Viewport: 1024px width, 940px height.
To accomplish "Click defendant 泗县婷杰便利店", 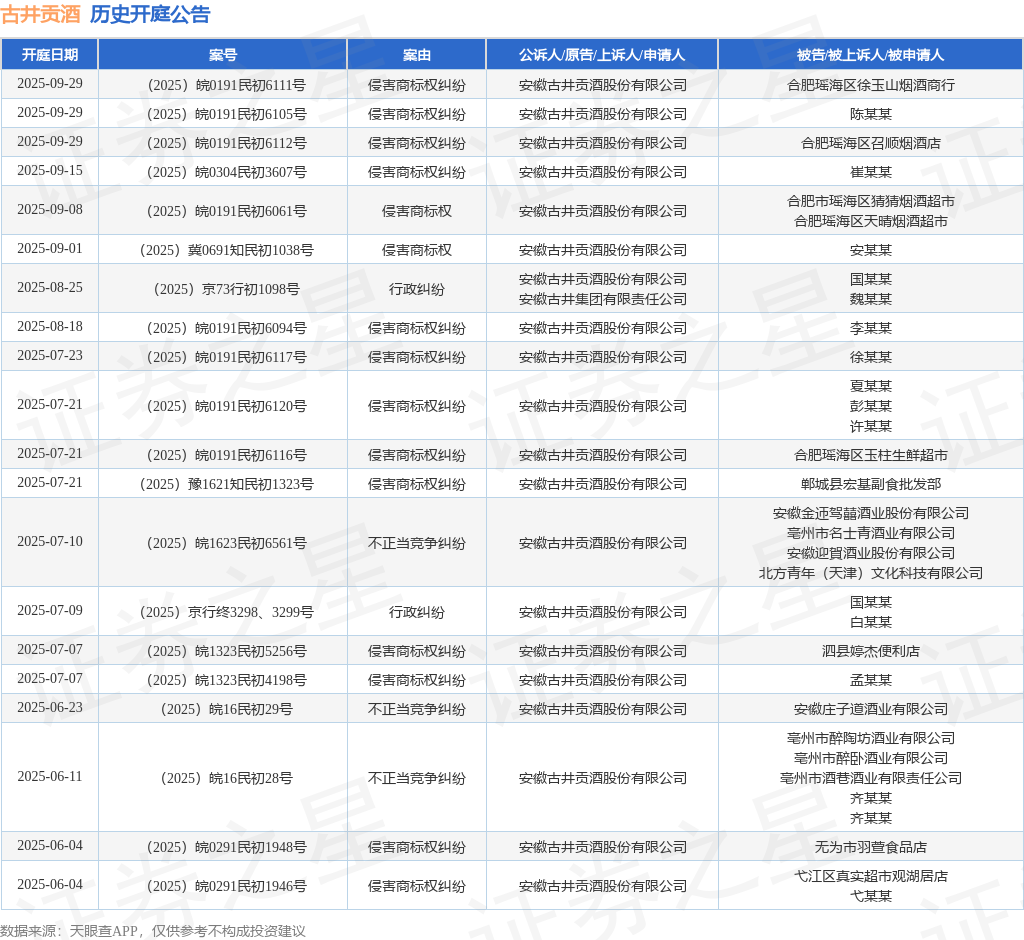I will [x=871, y=651].
